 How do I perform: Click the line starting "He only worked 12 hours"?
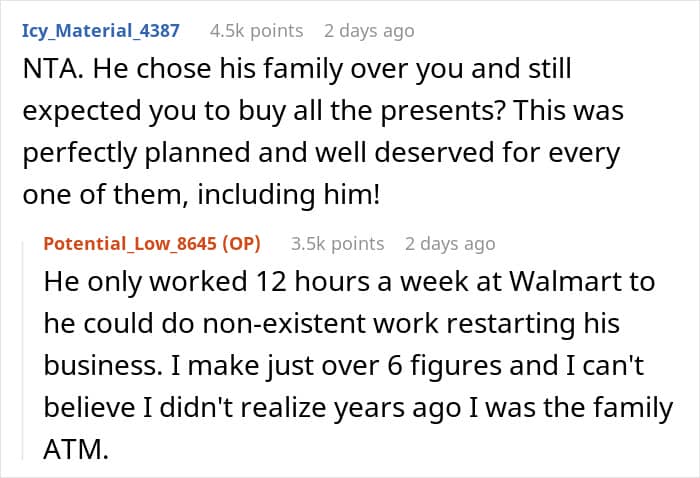click(x=349, y=282)
